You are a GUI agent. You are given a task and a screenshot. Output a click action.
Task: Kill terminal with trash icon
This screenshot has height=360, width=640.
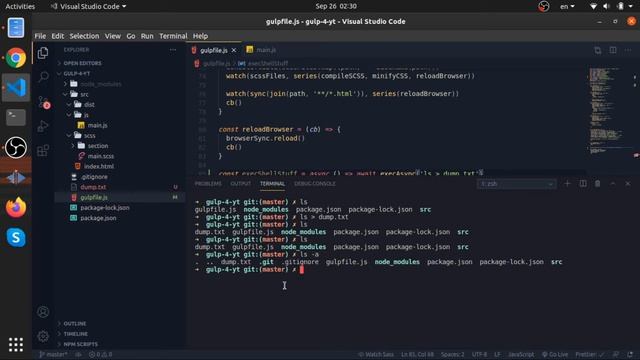(598, 184)
